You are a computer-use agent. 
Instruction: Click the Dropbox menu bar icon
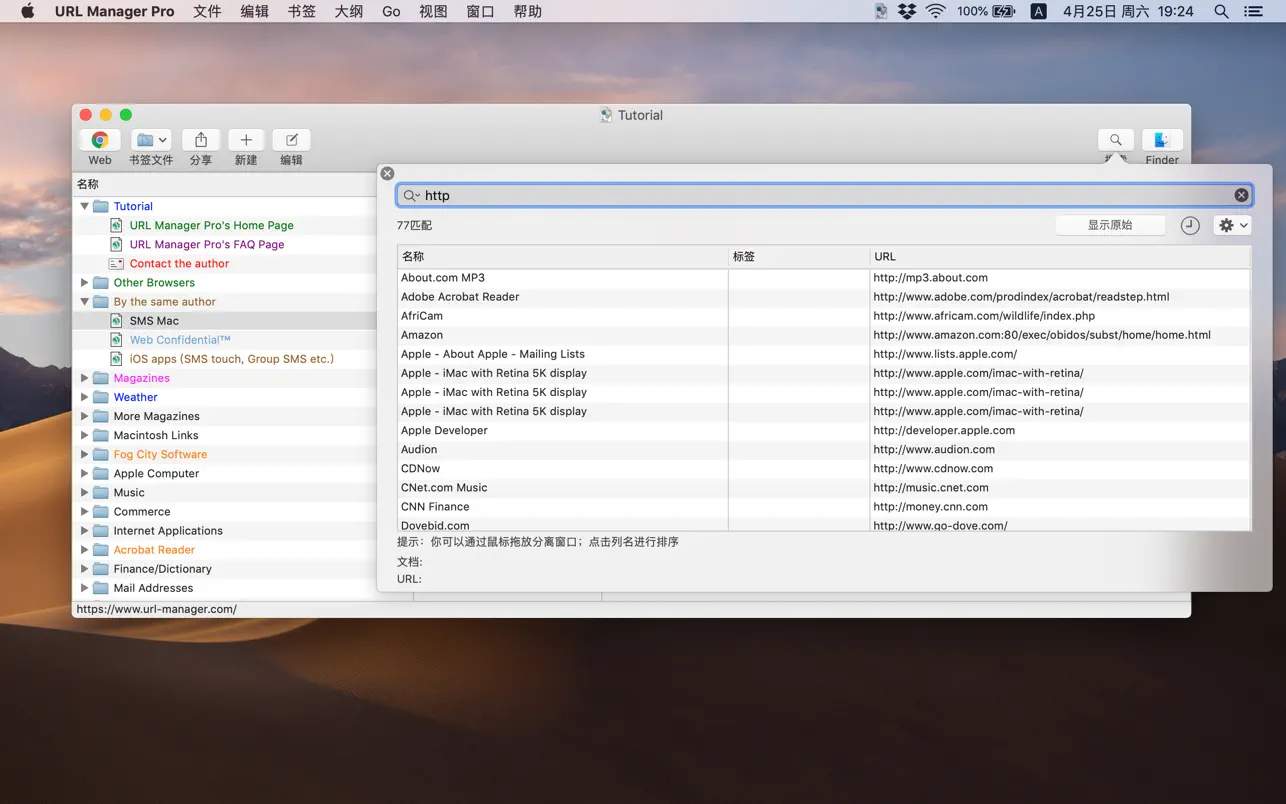tap(907, 11)
